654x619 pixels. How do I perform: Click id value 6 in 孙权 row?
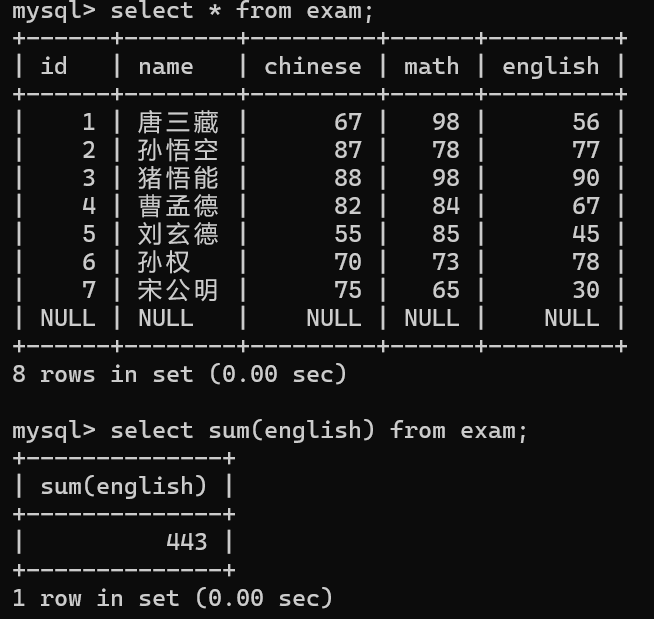coord(89,262)
